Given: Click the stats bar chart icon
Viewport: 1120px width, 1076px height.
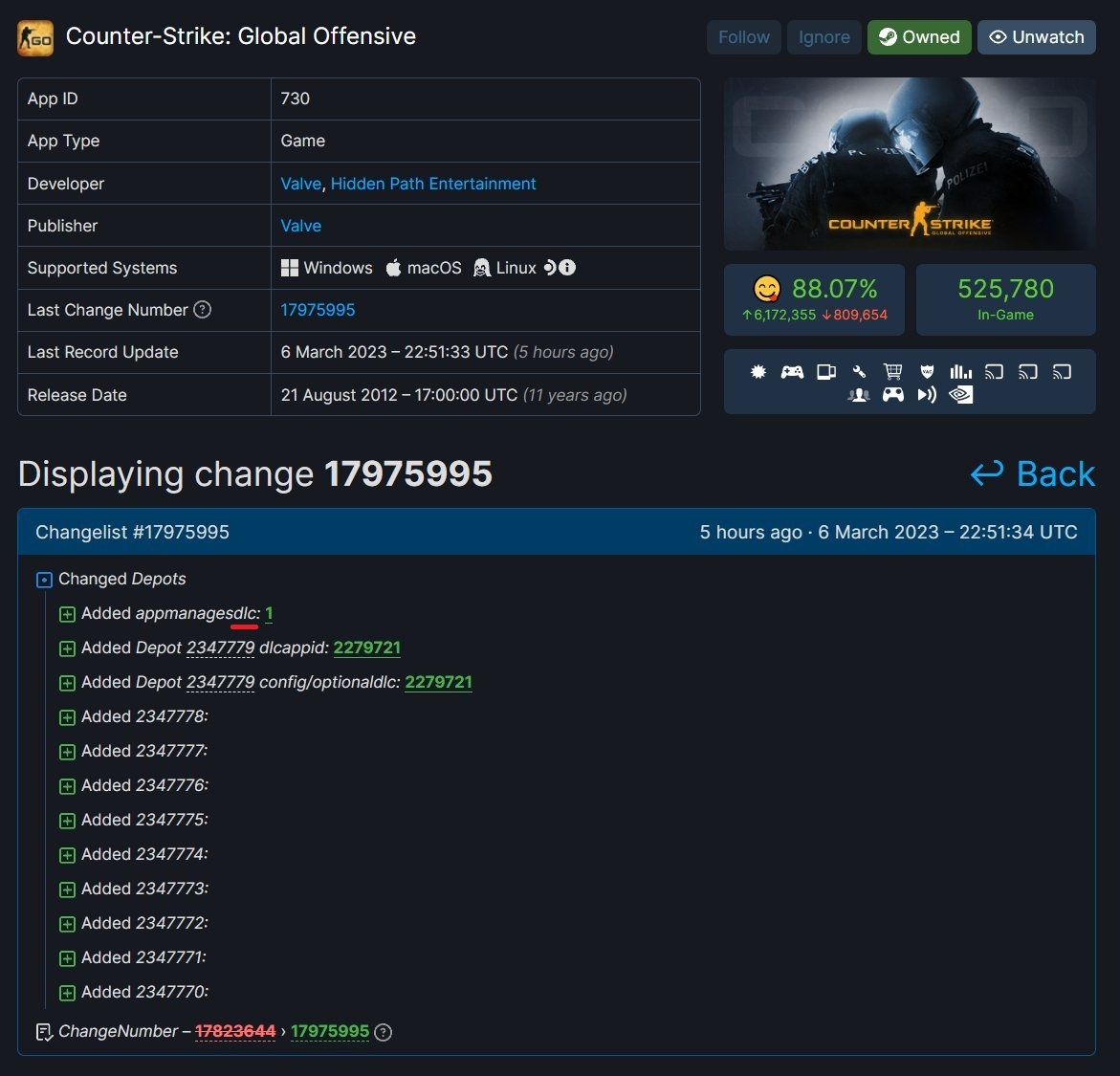Looking at the screenshot, I should point(960,371).
